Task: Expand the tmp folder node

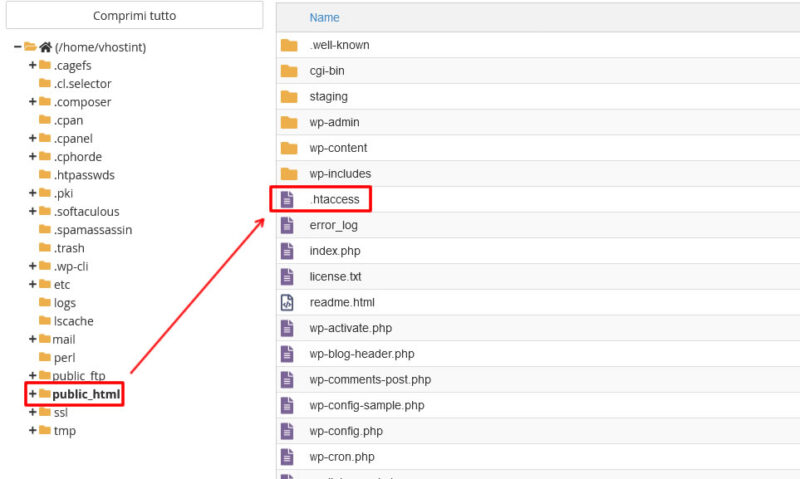Action: click(32, 430)
